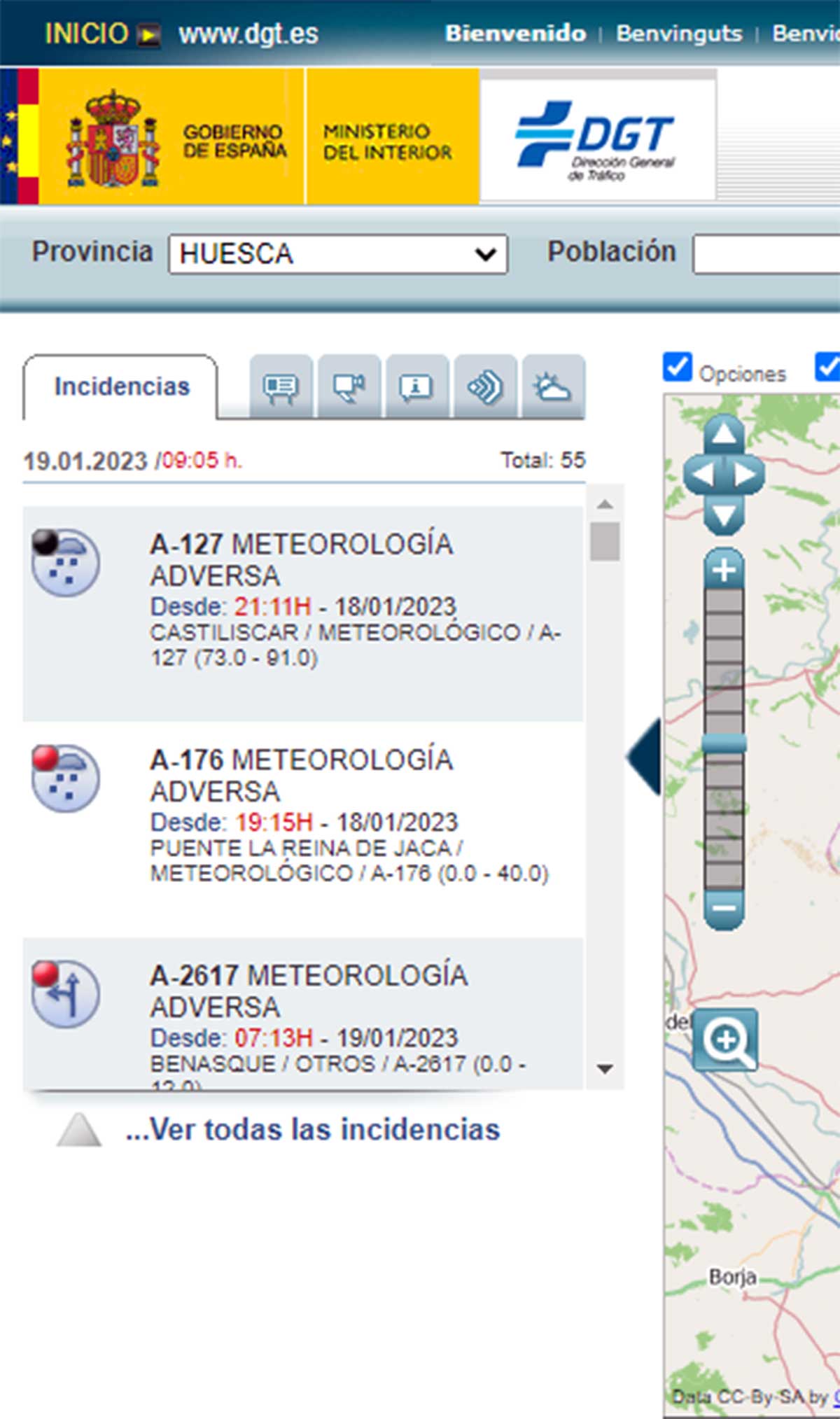Zoom out the map with minus button
Screen dimensions: 840x1419
point(724,909)
